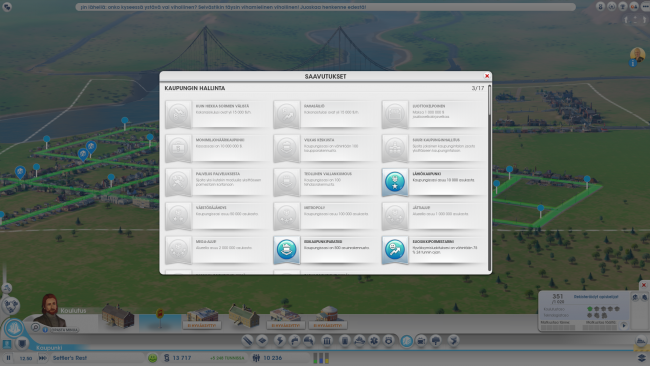
Task: Open the health services menu icon
Action: [x=374, y=341]
